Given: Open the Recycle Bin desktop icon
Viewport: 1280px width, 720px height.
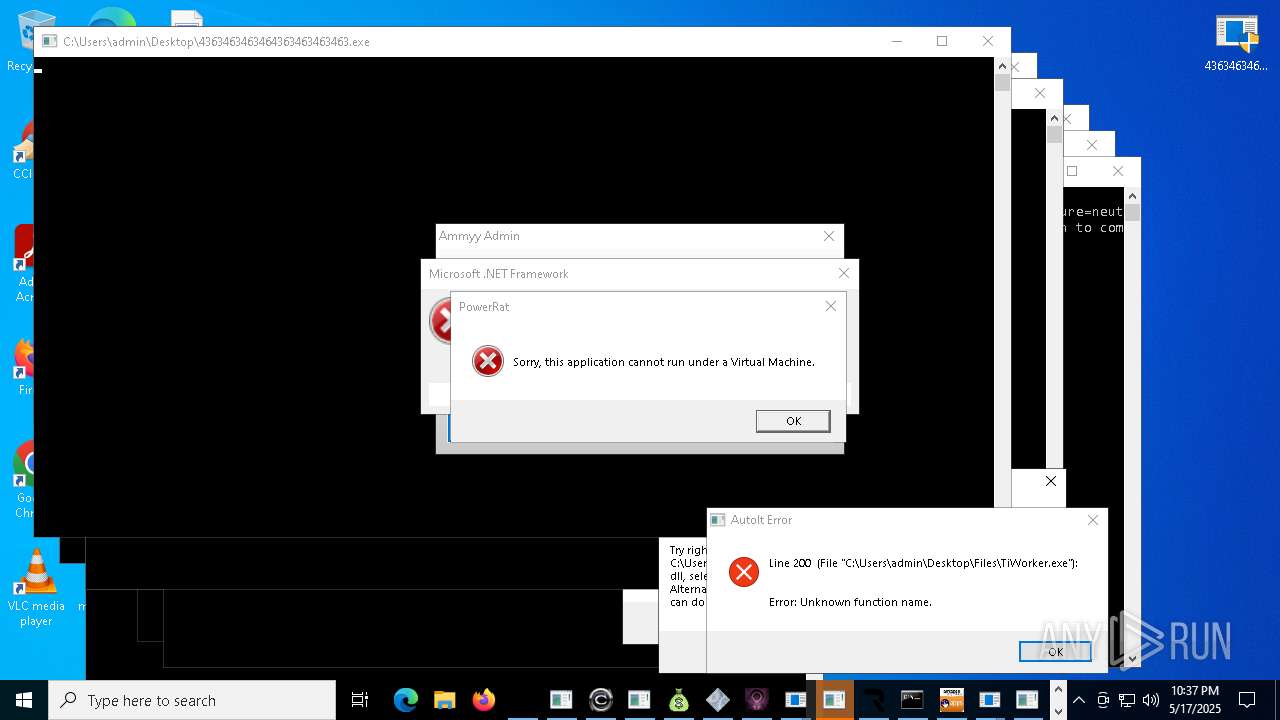Looking at the screenshot, I should [x=21, y=40].
